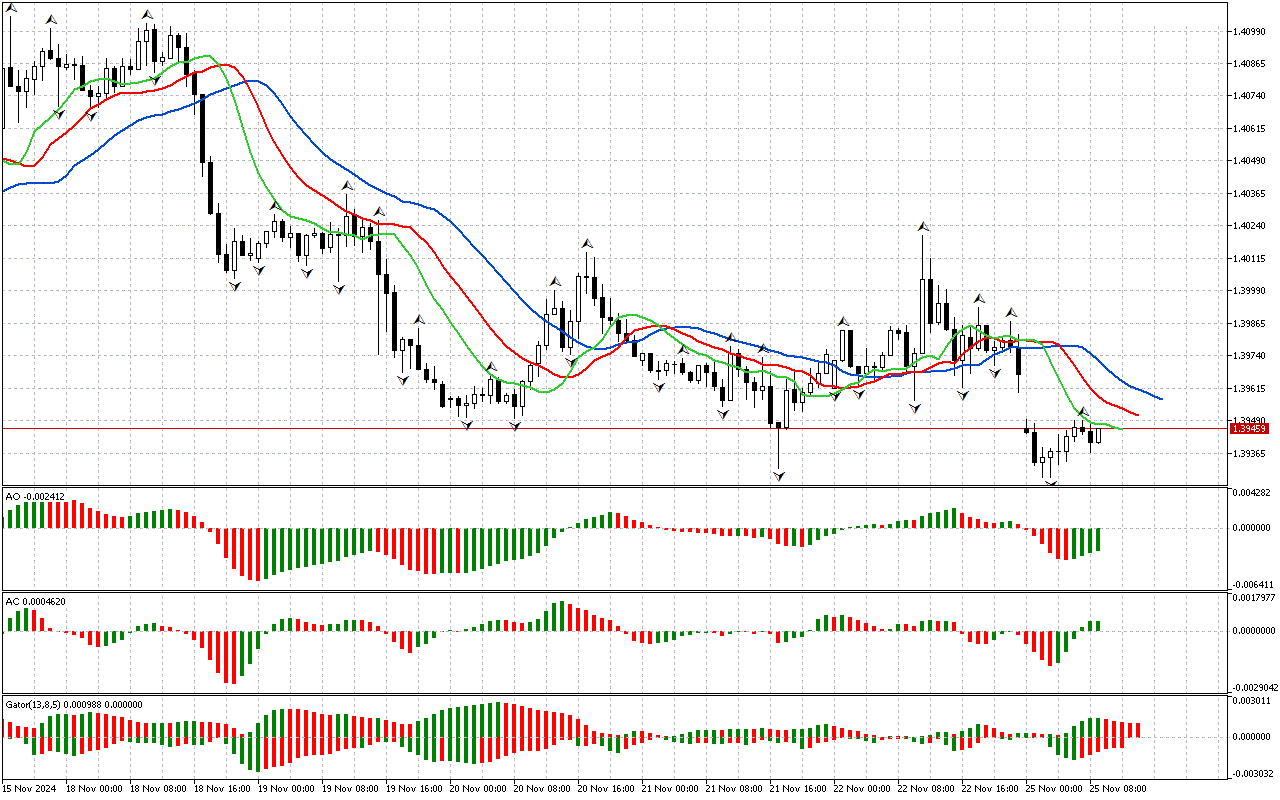
Task: Click the red current price tag 1.39459
Action: coord(1250,428)
